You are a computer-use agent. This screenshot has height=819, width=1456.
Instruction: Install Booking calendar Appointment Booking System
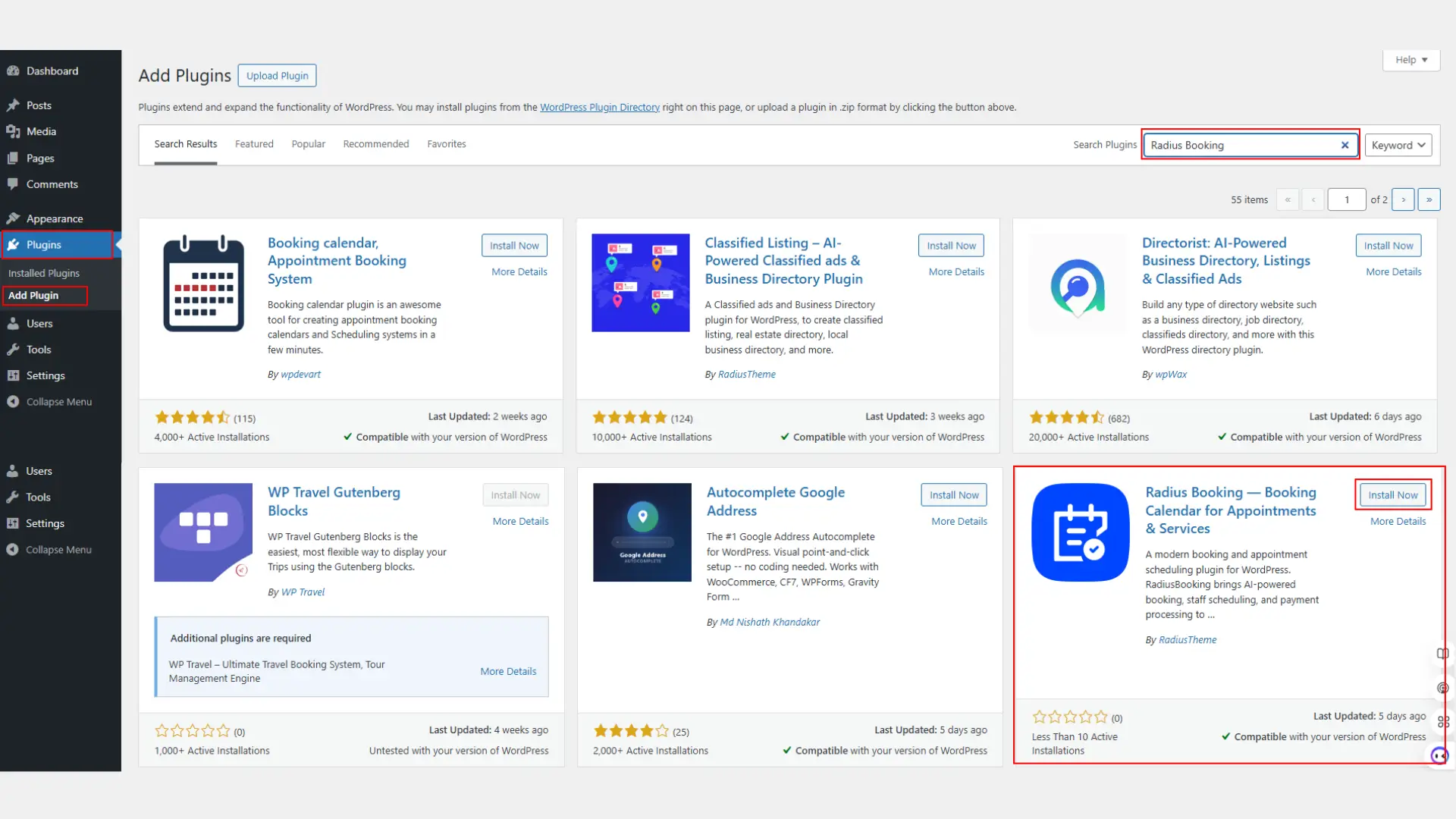[514, 246]
